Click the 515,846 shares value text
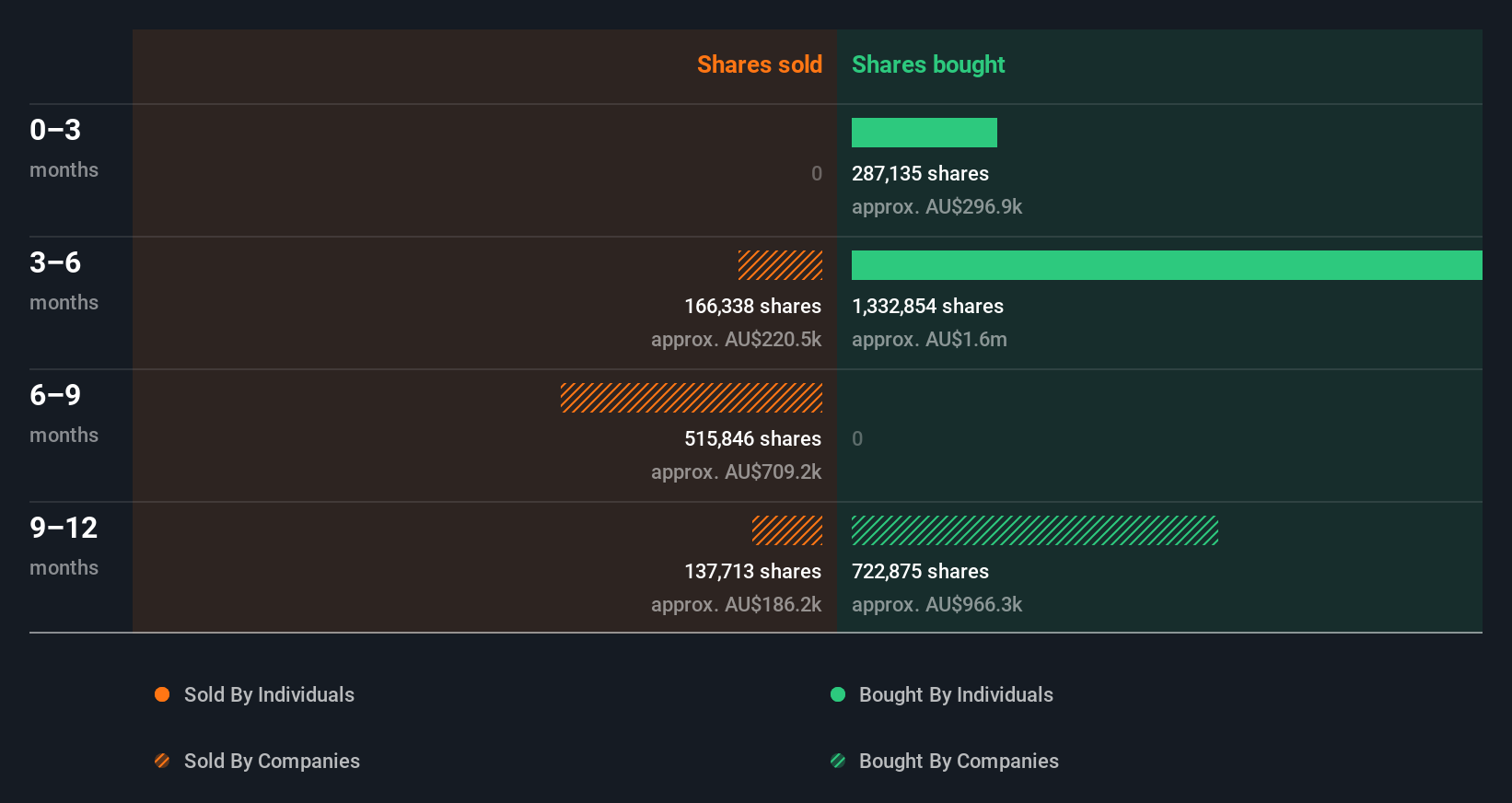This screenshot has height=803, width=1512. tap(752, 438)
